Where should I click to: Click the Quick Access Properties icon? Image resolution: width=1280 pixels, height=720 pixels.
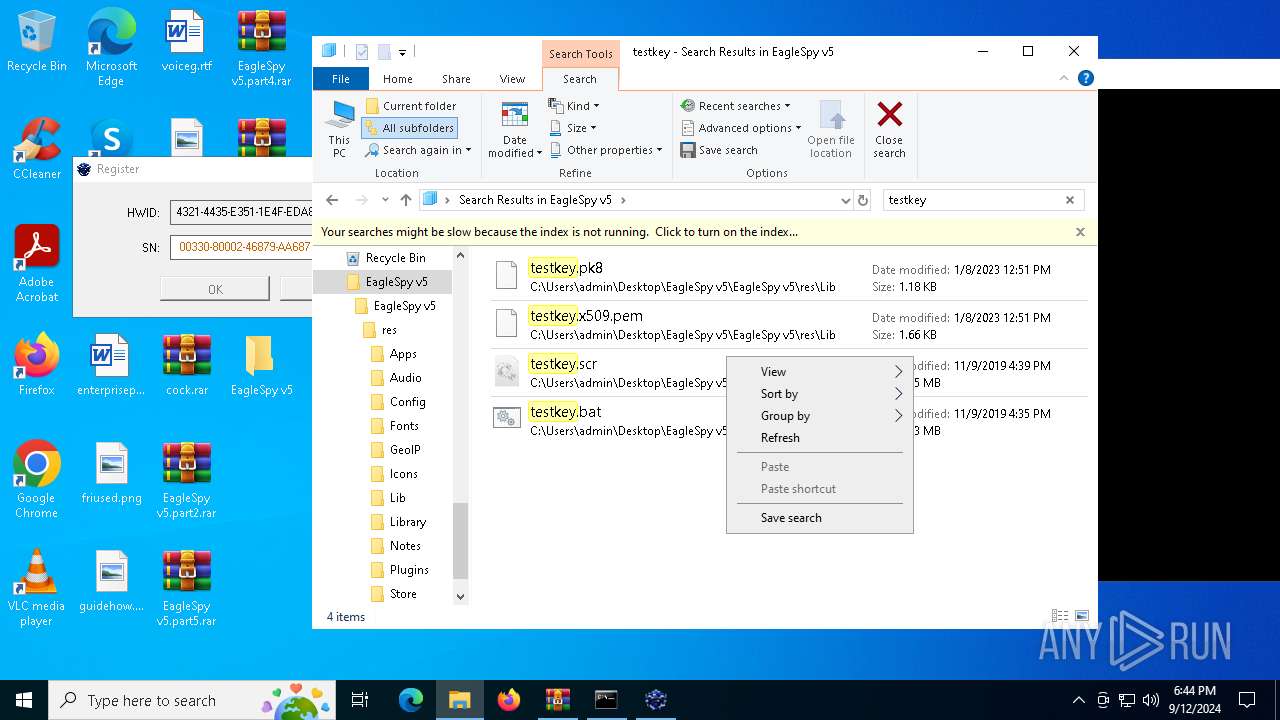coord(362,52)
